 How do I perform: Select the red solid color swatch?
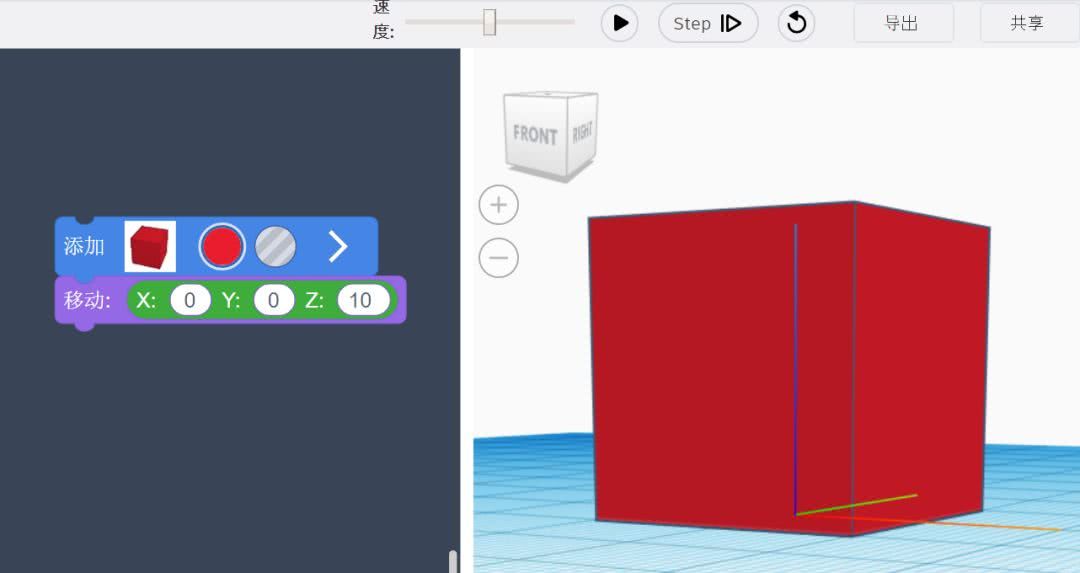tap(222, 247)
